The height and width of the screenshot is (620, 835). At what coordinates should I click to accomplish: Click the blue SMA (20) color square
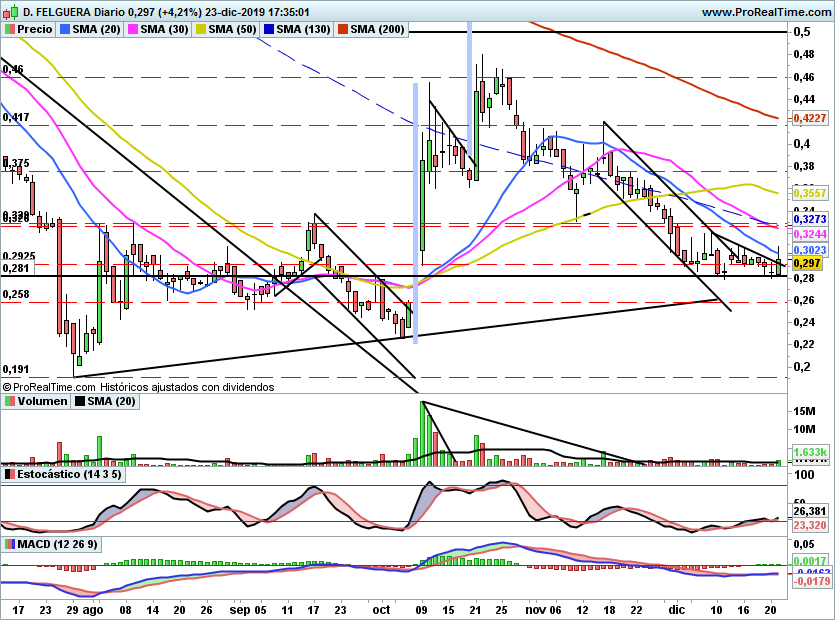pos(66,30)
